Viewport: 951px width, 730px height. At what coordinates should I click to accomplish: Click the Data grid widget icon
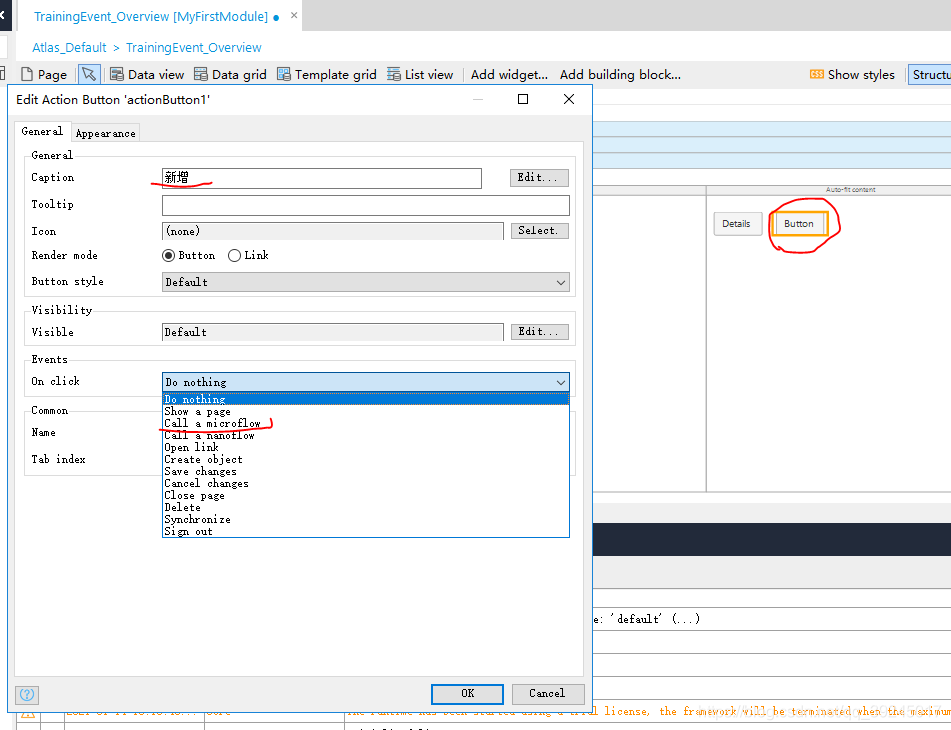click(201, 75)
